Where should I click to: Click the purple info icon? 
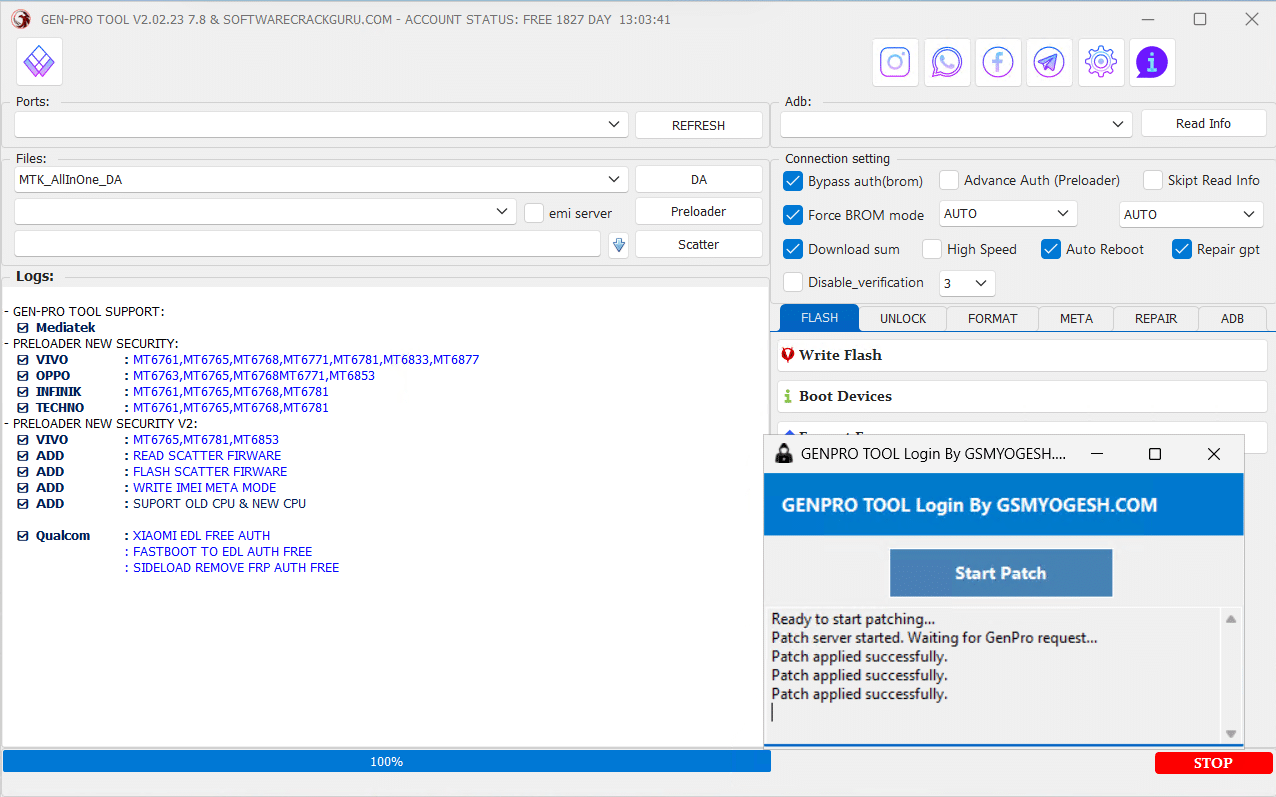1152,63
